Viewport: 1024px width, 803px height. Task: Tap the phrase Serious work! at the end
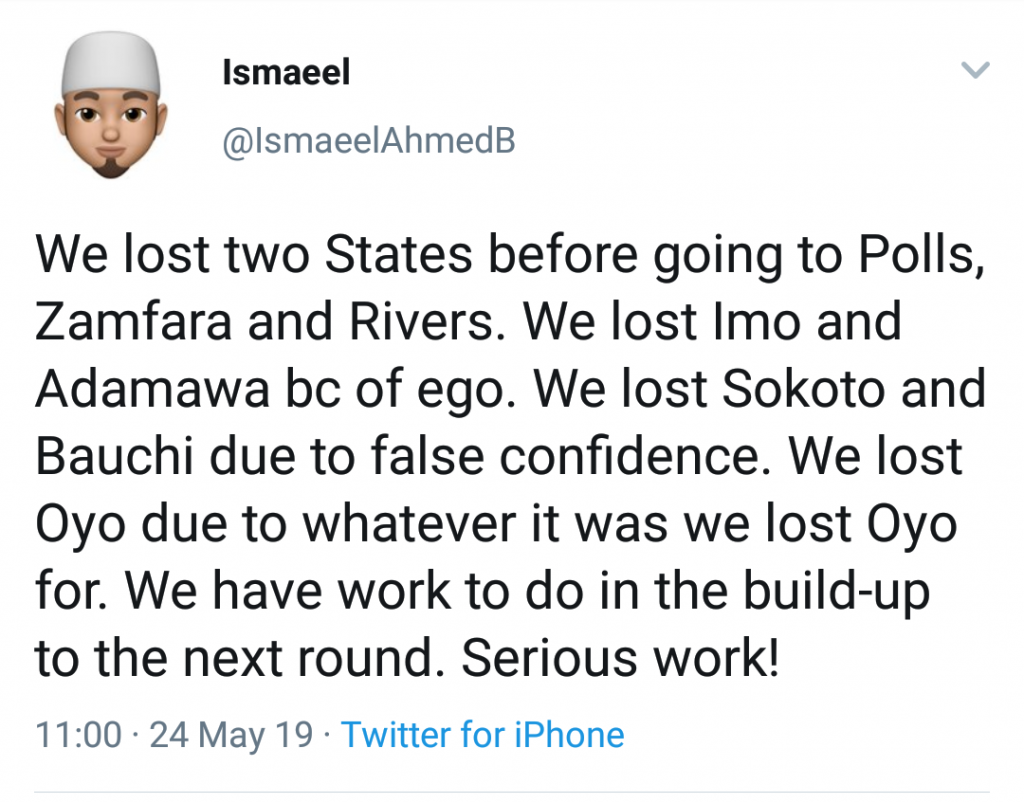tap(620, 658)
